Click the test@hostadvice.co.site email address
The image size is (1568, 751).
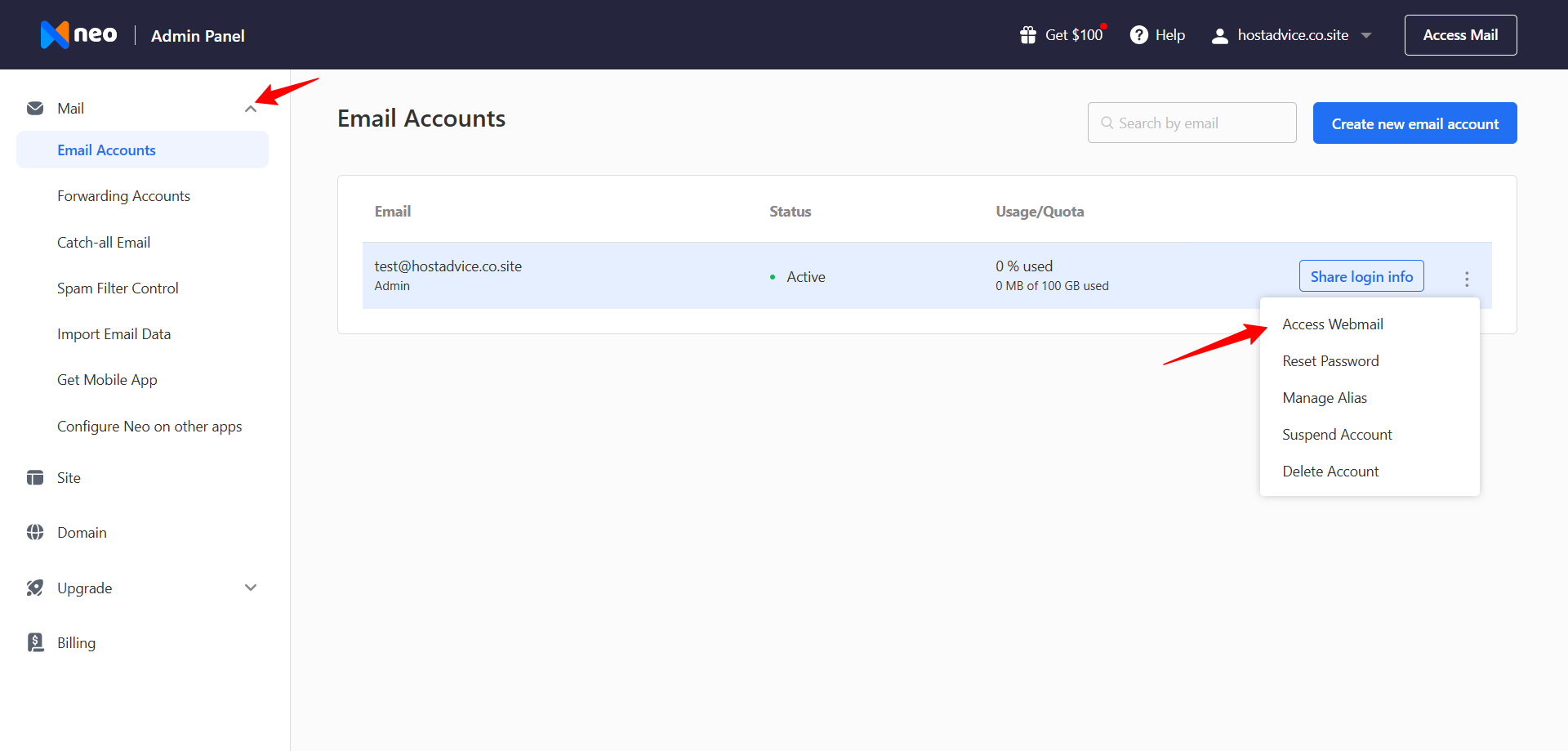pyautogui.click(x=448, y=266)
